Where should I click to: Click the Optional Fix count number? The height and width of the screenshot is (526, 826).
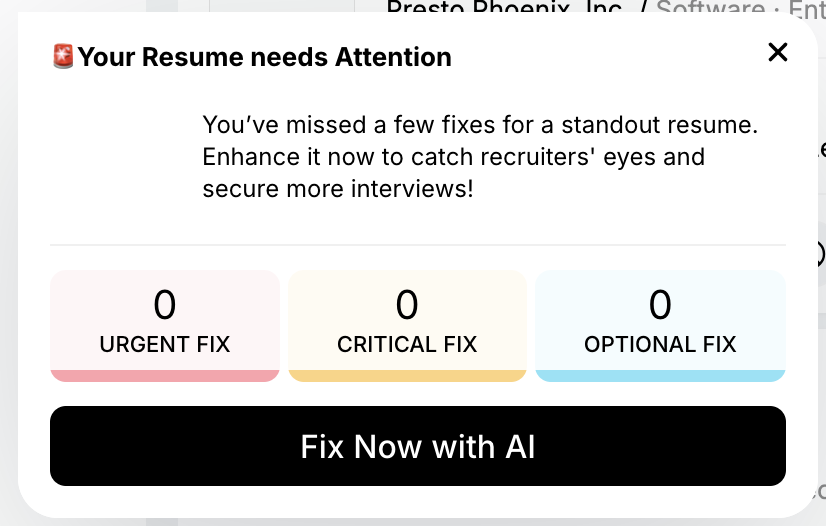point(660,304)
